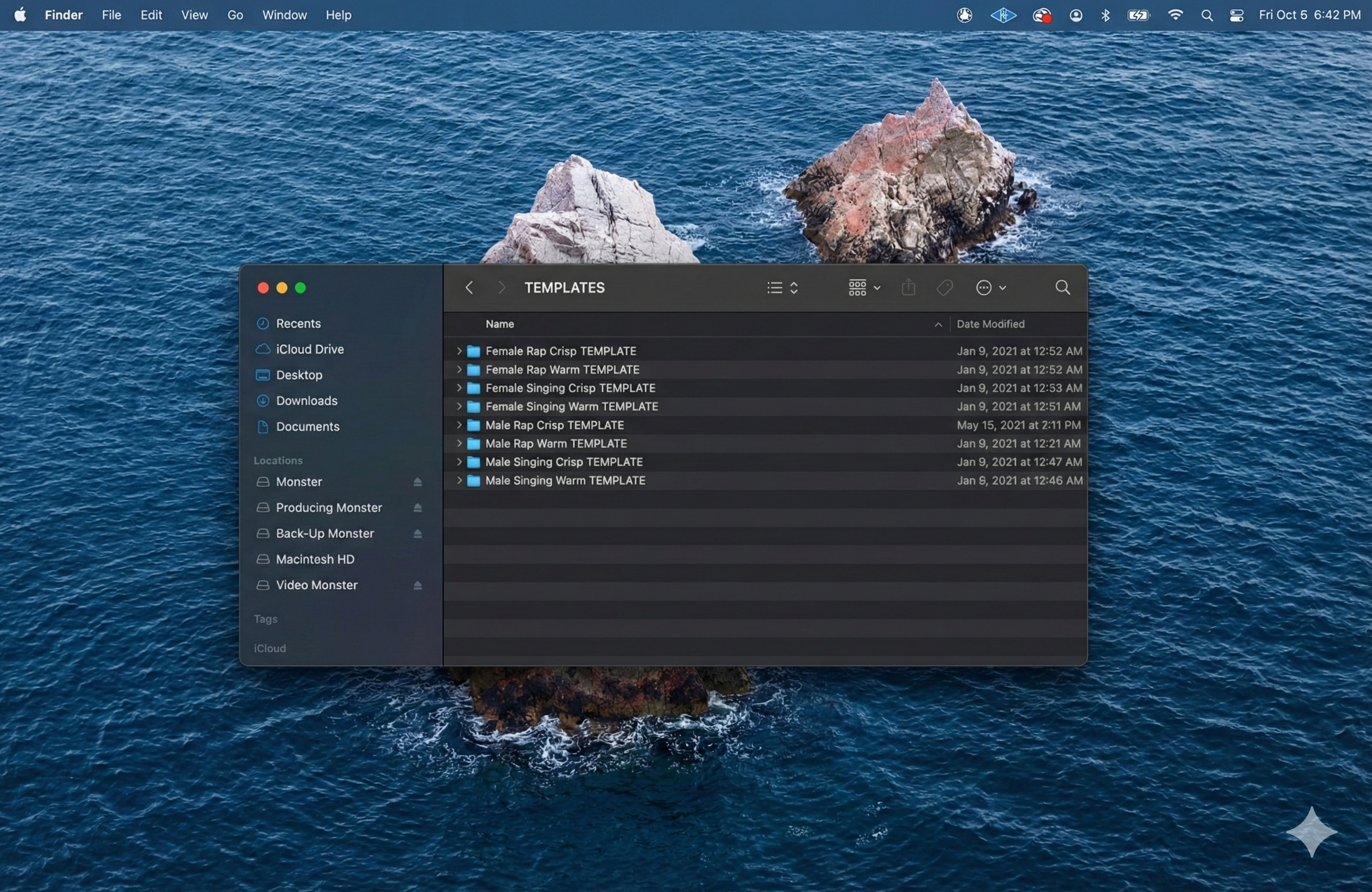
Task: Sort by Date Modified column header
Action: [990, 324]
